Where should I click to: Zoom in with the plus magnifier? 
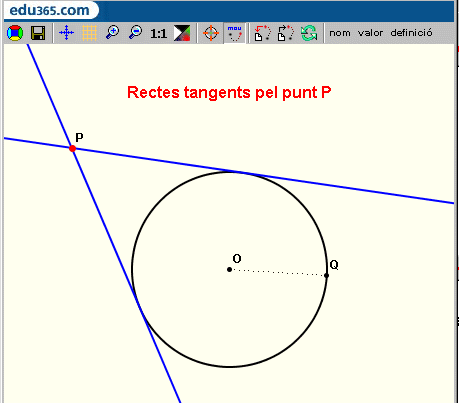[113, 33]
